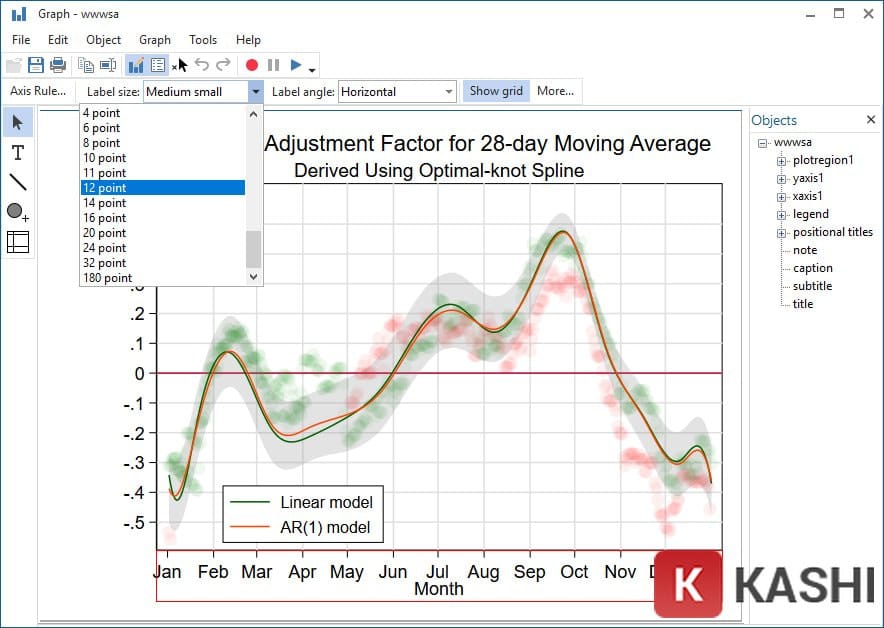The width and height of the screenshot is (884, 628).
Task: Click the Undo icon in the toolbar
Action: pyautogui.click(x=201, y=64)
